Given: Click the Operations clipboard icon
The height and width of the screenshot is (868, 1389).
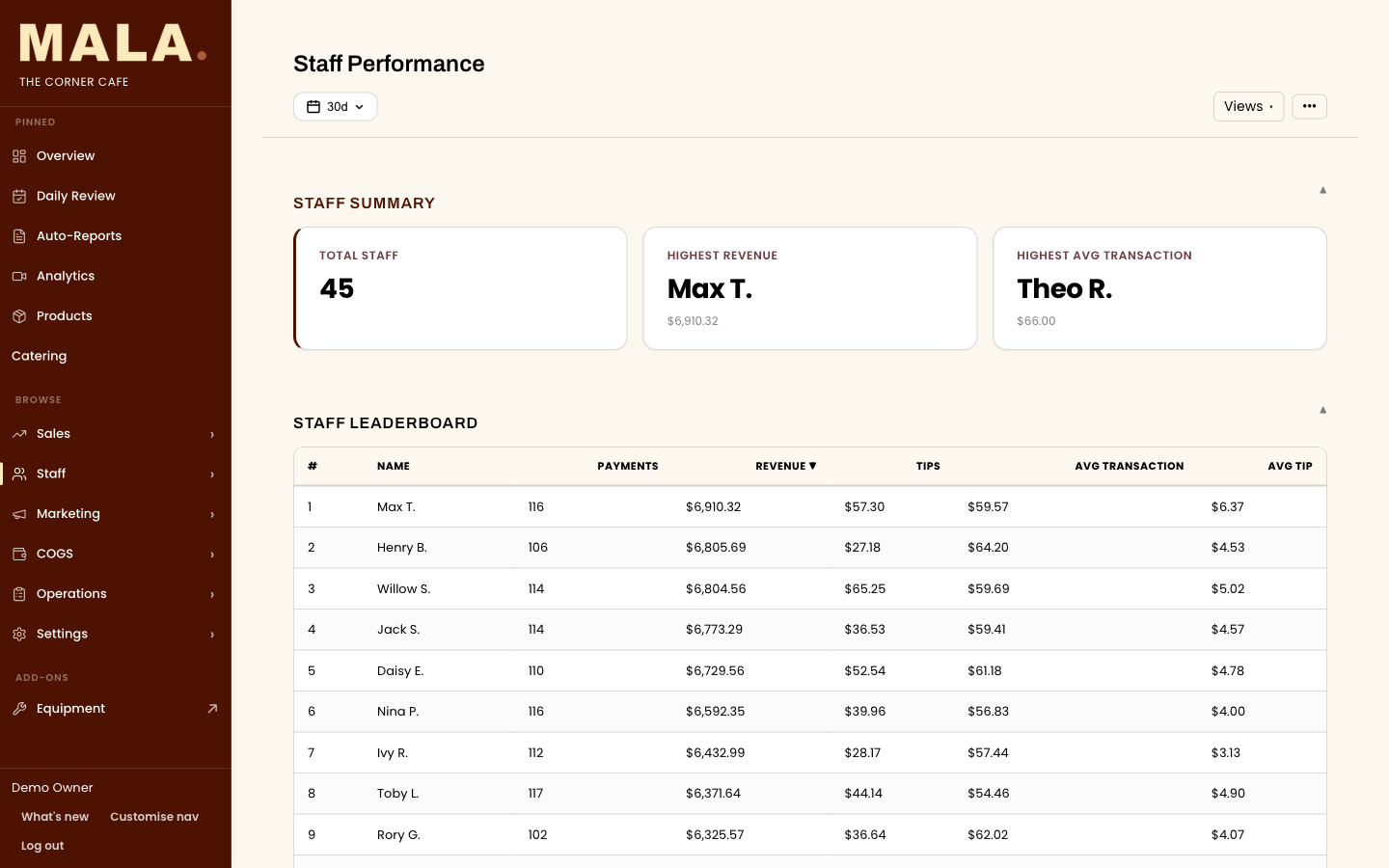Looking at the screenshot, I should point(19,594).
